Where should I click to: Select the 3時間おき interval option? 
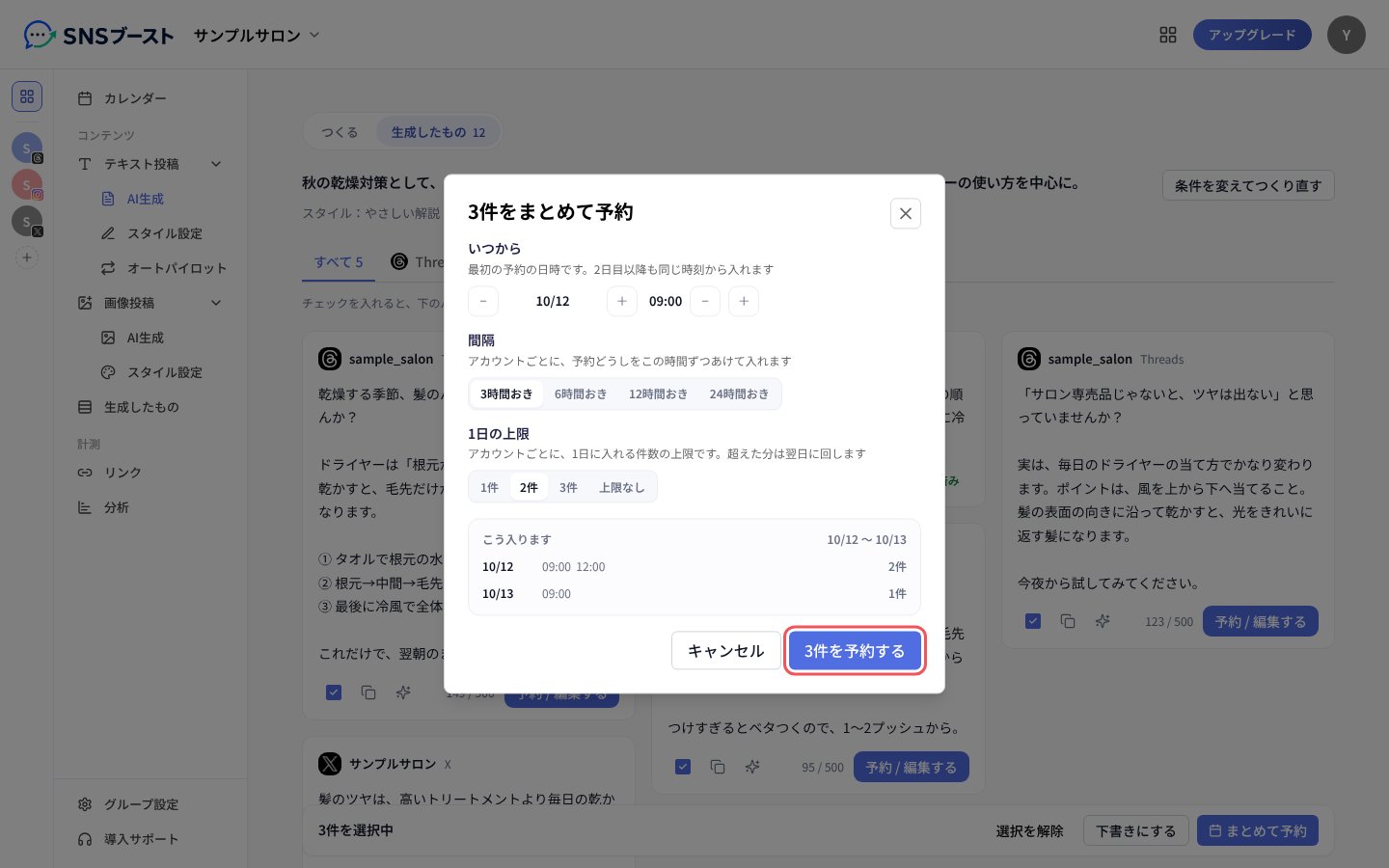pos(506,393)
